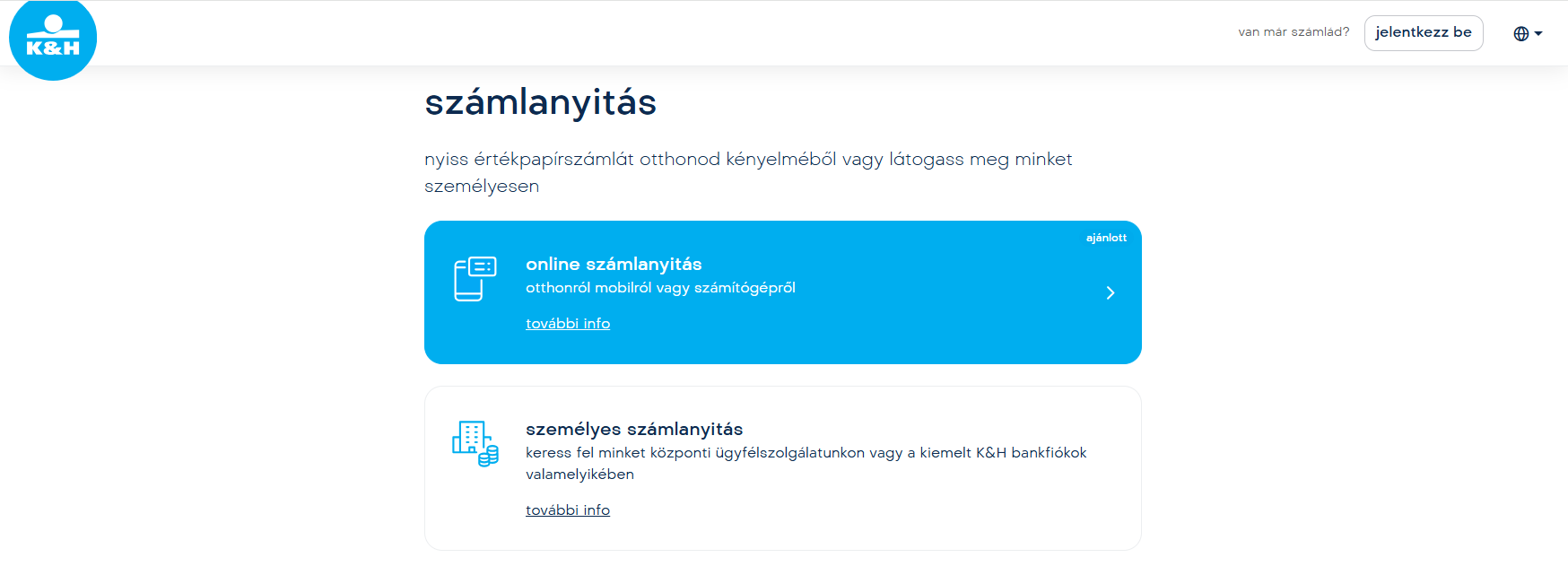Open 'további info' under személyes számlanyitás
The image size is (1568, 575).
click(x=567, y=510)
